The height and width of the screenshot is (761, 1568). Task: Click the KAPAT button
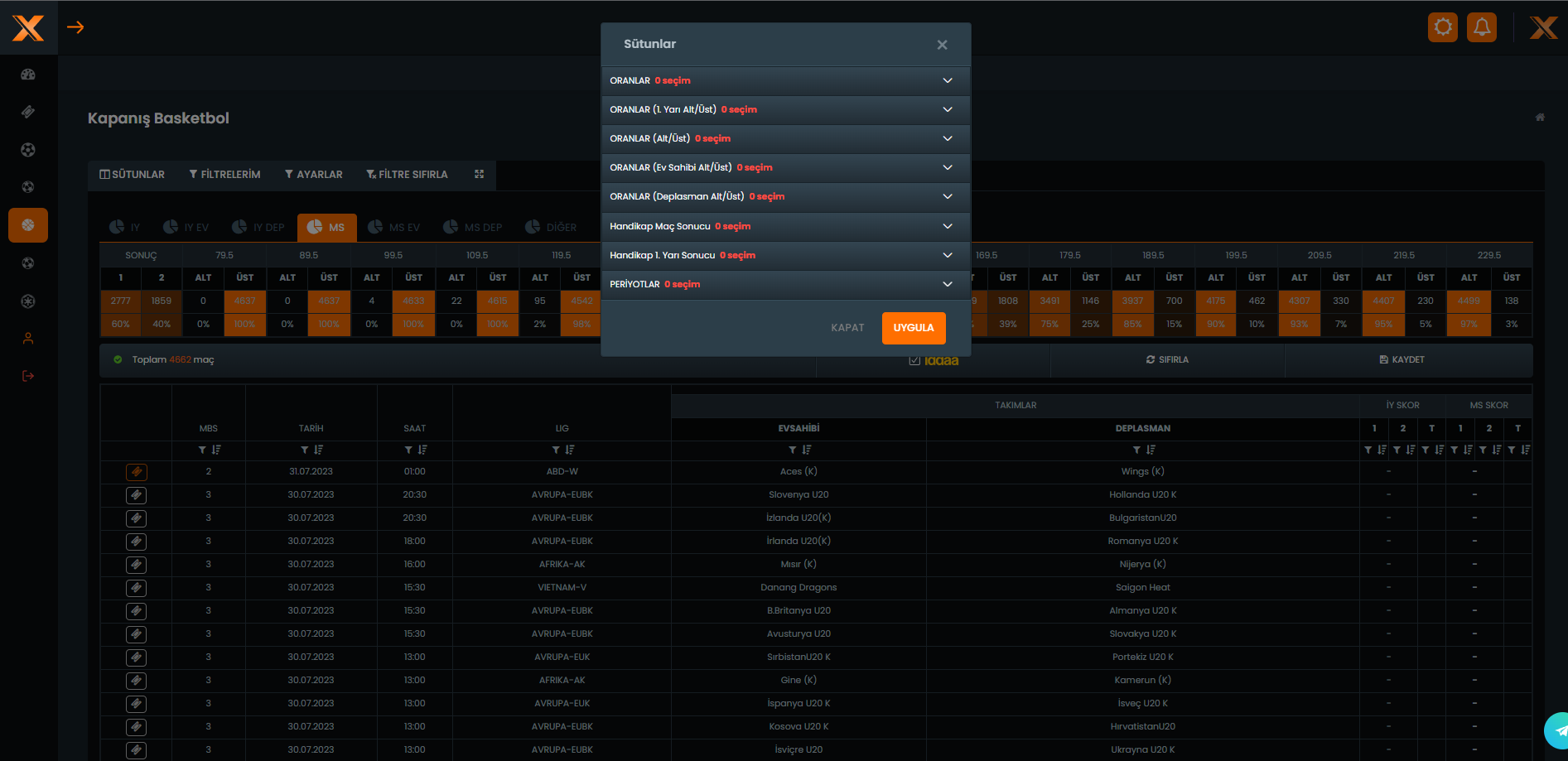tap(847, 328)
